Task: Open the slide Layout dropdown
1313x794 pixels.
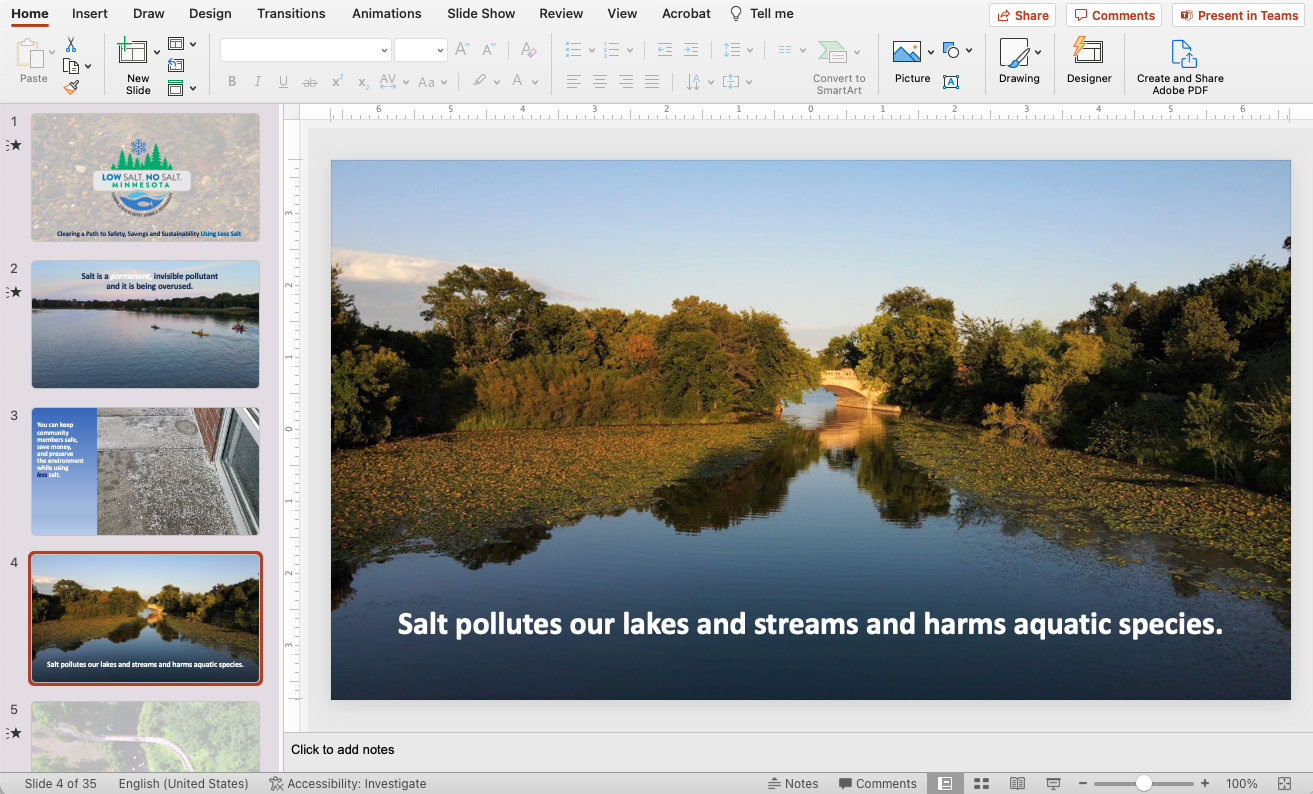Action: 193,44
